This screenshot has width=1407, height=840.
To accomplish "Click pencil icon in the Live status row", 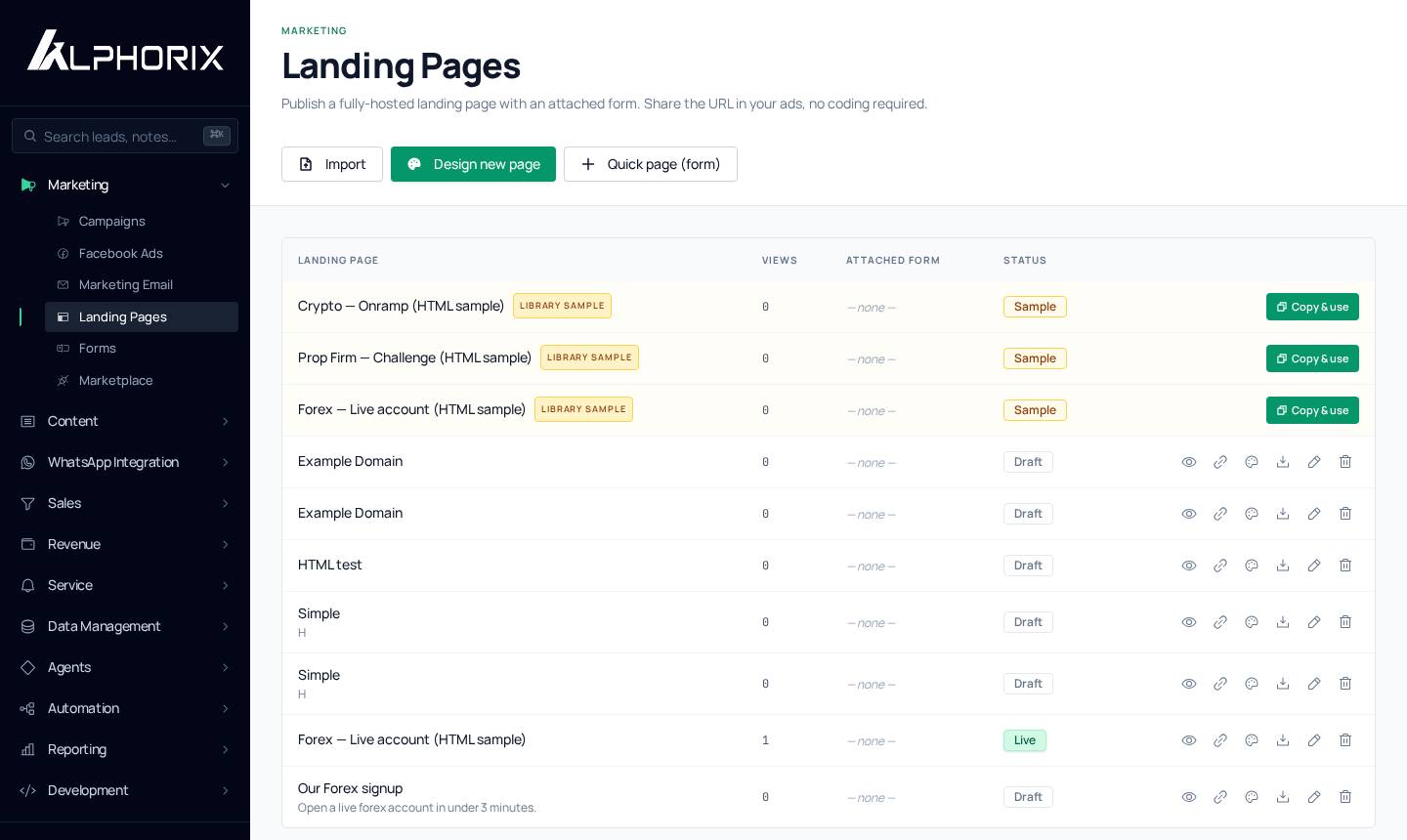I will pos(1314,740).
